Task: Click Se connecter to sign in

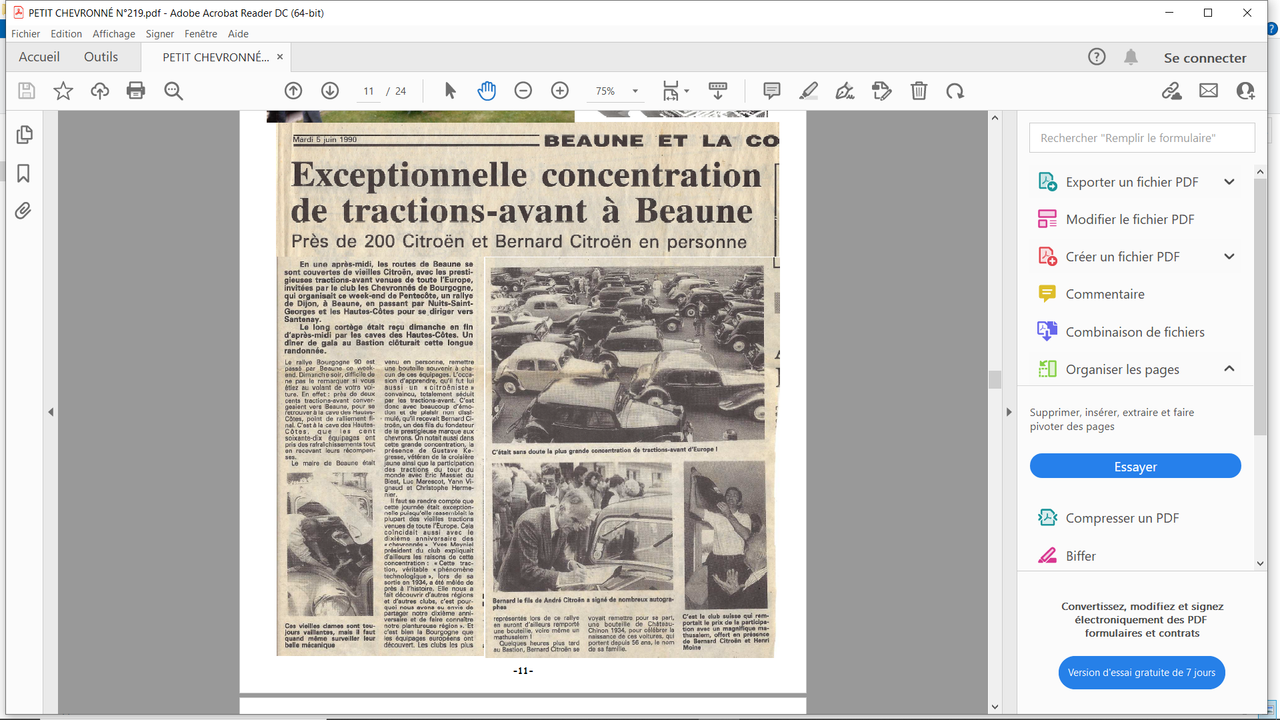Action: tap(1205, 58)
